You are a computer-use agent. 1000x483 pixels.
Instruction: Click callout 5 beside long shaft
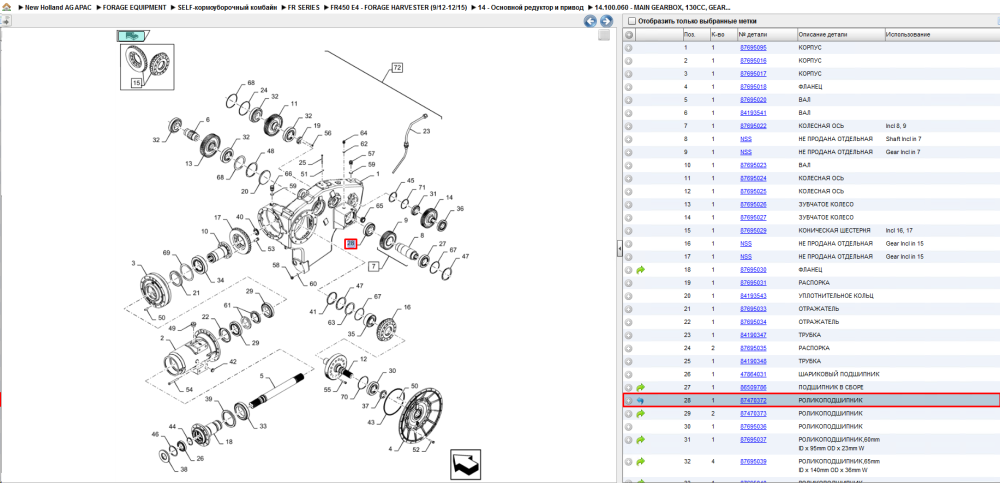coord(261,376)
